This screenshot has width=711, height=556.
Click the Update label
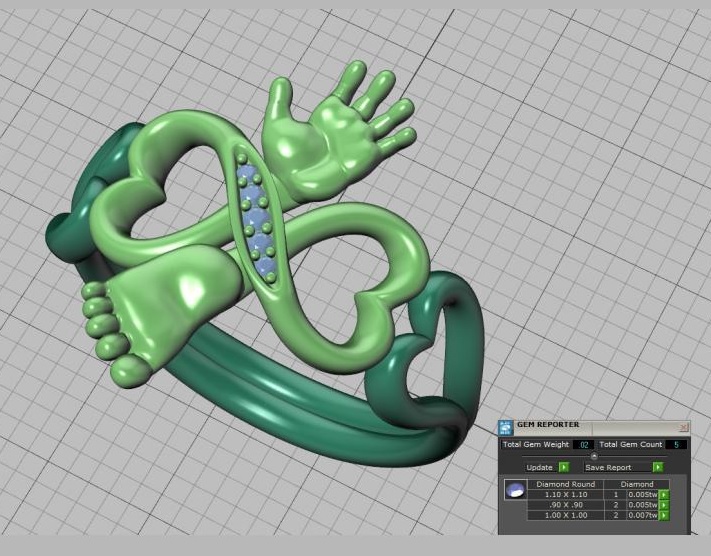[539, 467]
